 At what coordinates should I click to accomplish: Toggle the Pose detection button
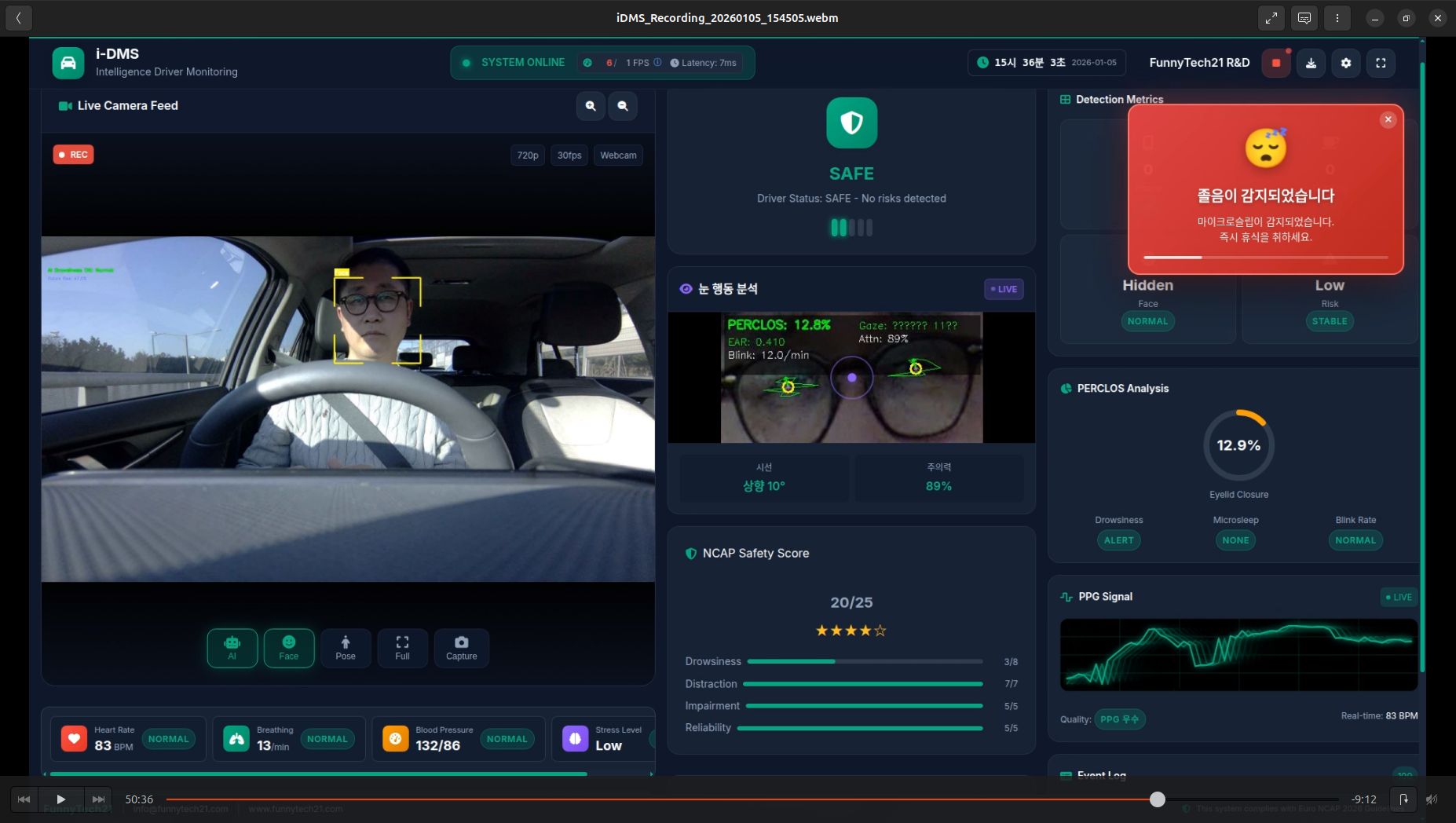(x=346, y=648)
